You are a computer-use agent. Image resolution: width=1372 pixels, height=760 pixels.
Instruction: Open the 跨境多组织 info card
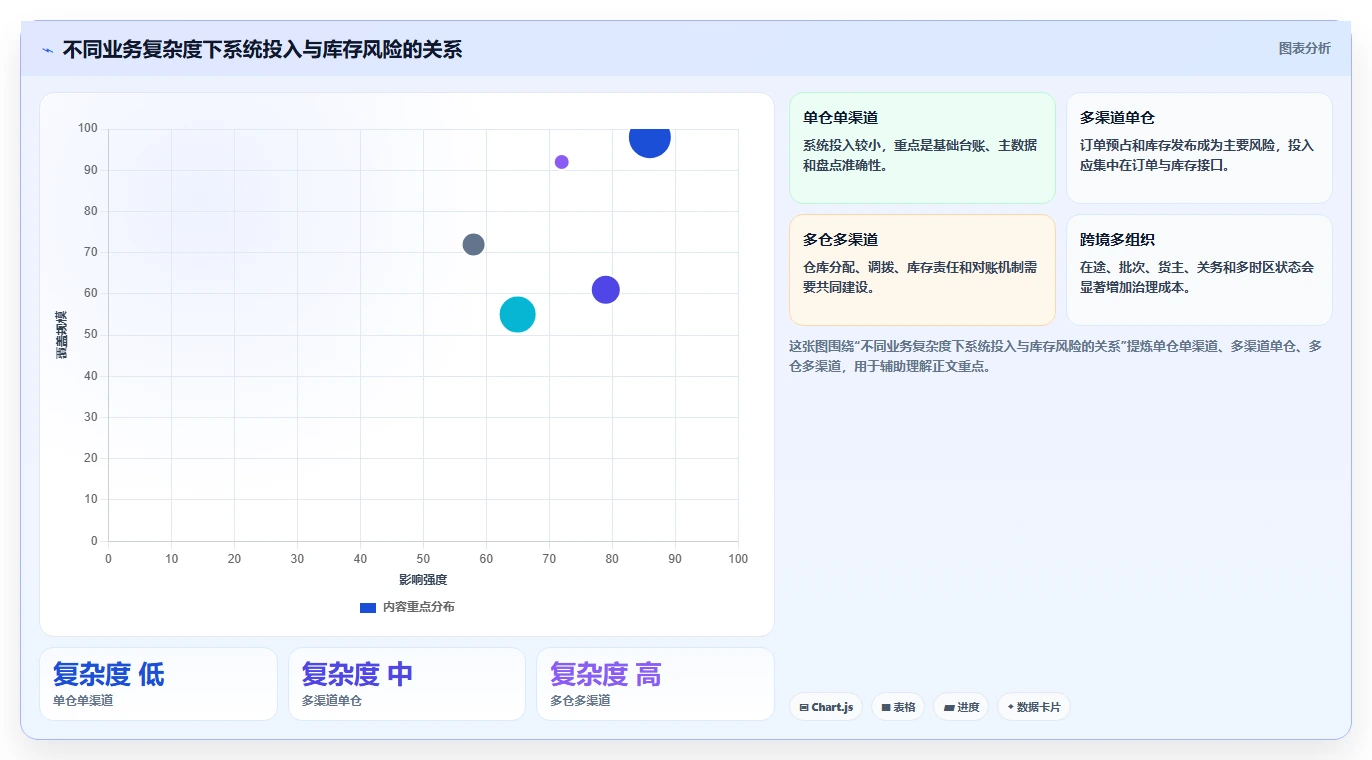point(1199,270)
